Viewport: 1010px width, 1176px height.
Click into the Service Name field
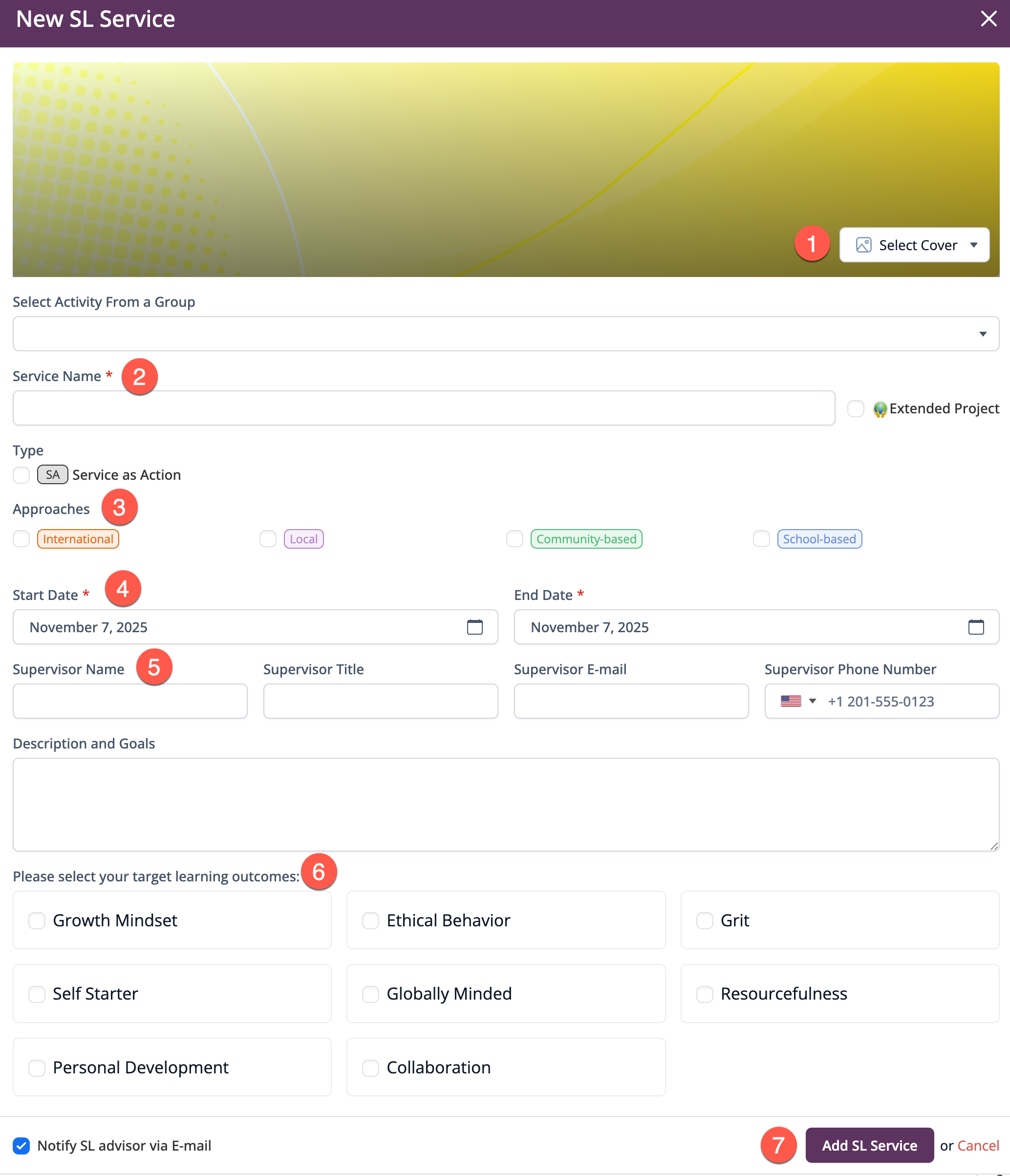[424, 408]
